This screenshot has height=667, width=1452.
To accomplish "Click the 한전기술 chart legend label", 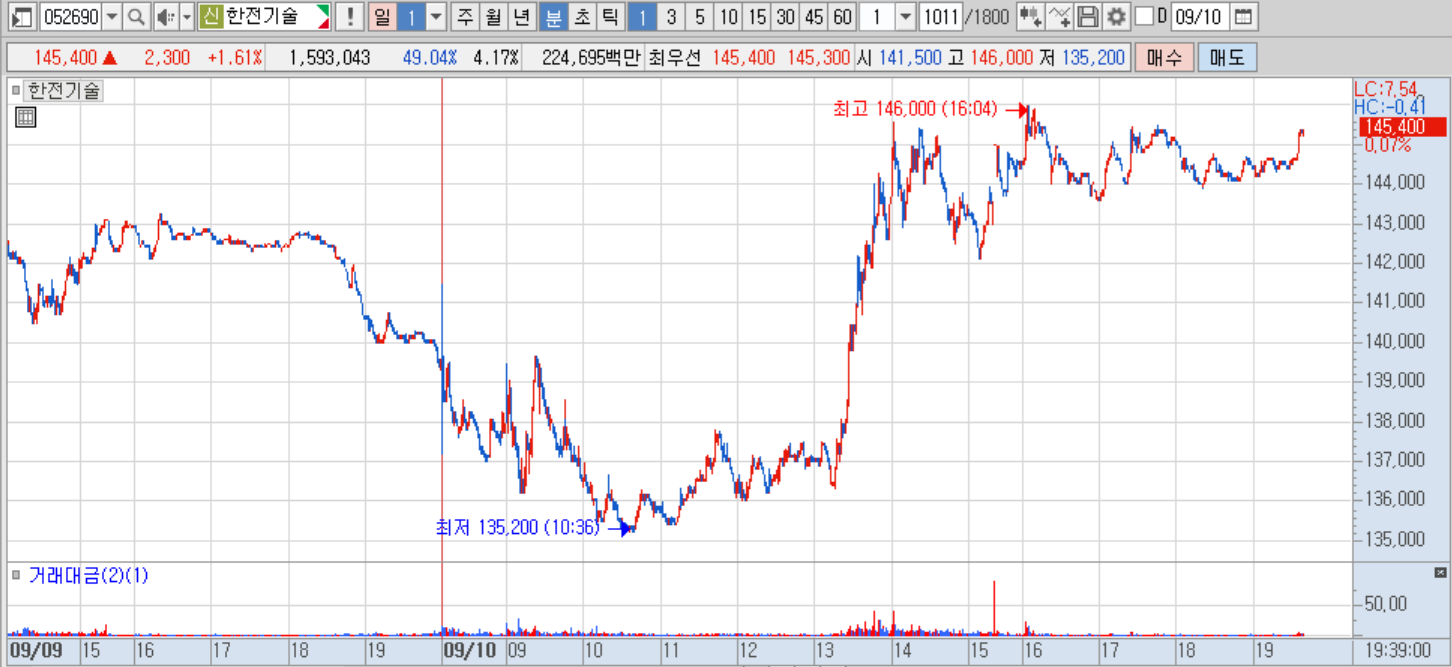I will [x=64, y=91].
